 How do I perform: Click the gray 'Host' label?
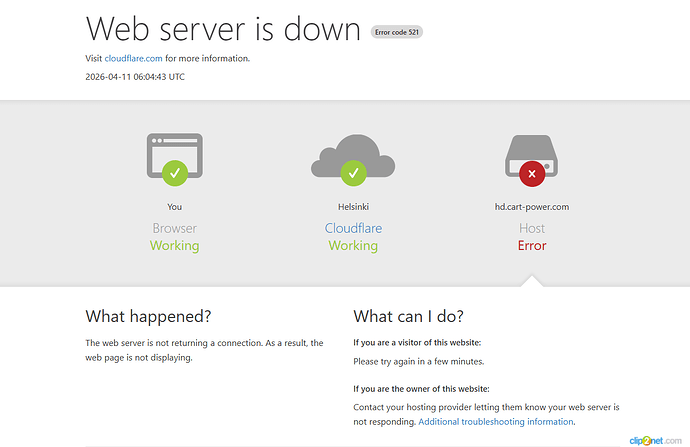coord(532,228)
